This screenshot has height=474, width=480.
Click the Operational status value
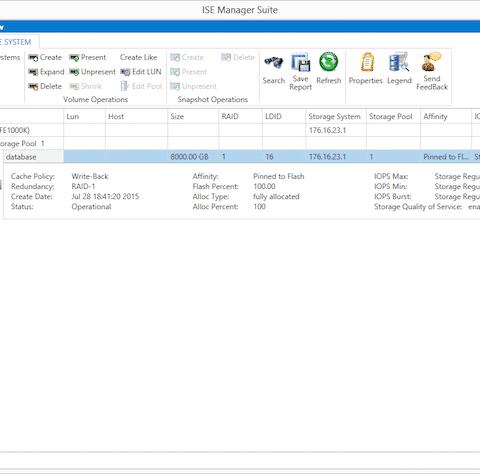(91, 207)
